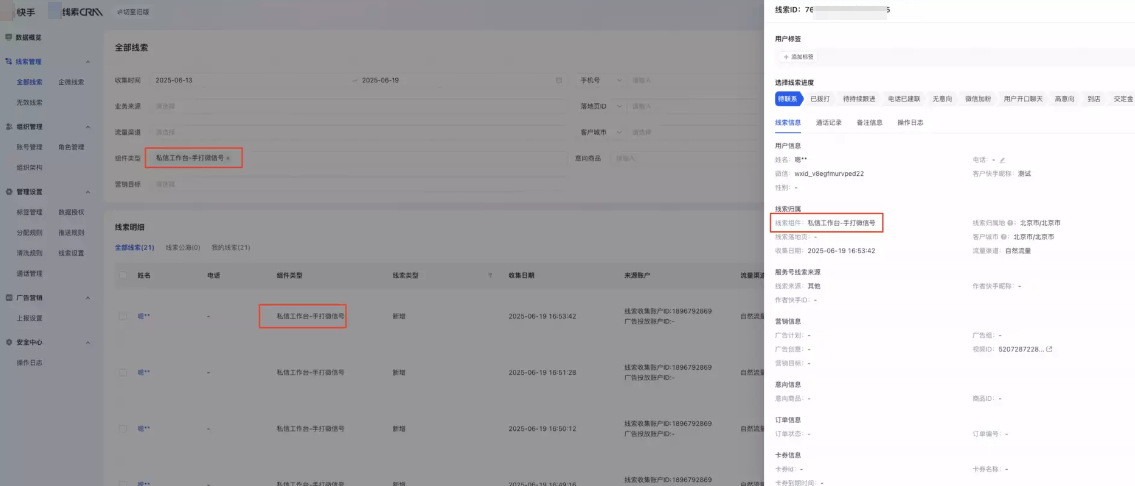Open the calendar icon in 收集时间 range
The height and width of the screenshot is (486, 1135).
(558, 80)
